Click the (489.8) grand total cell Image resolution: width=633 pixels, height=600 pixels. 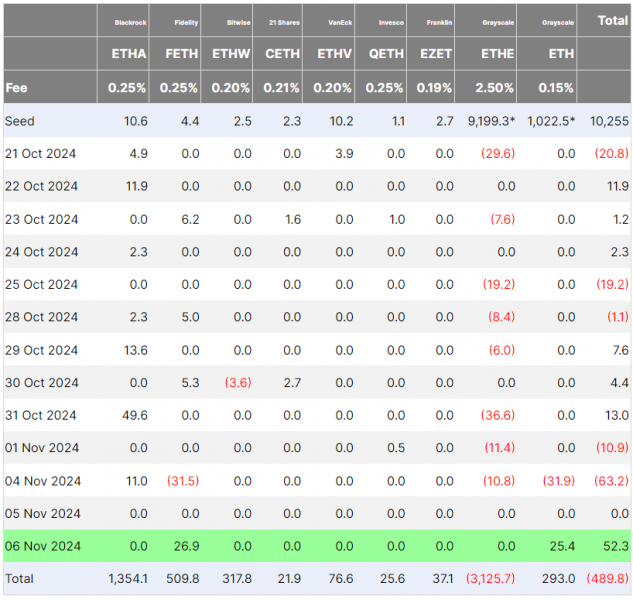coord(608,579)
